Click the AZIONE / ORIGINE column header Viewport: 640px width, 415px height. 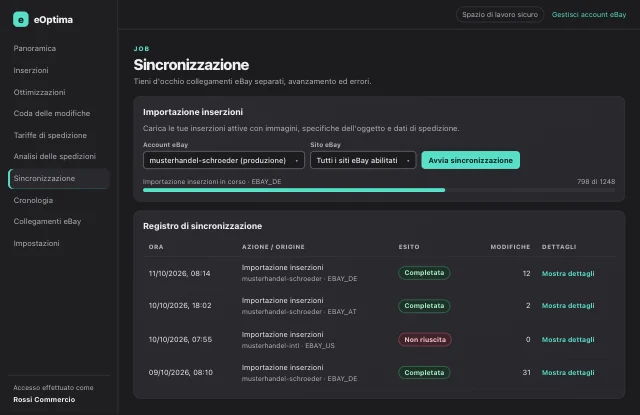[273, 247]
